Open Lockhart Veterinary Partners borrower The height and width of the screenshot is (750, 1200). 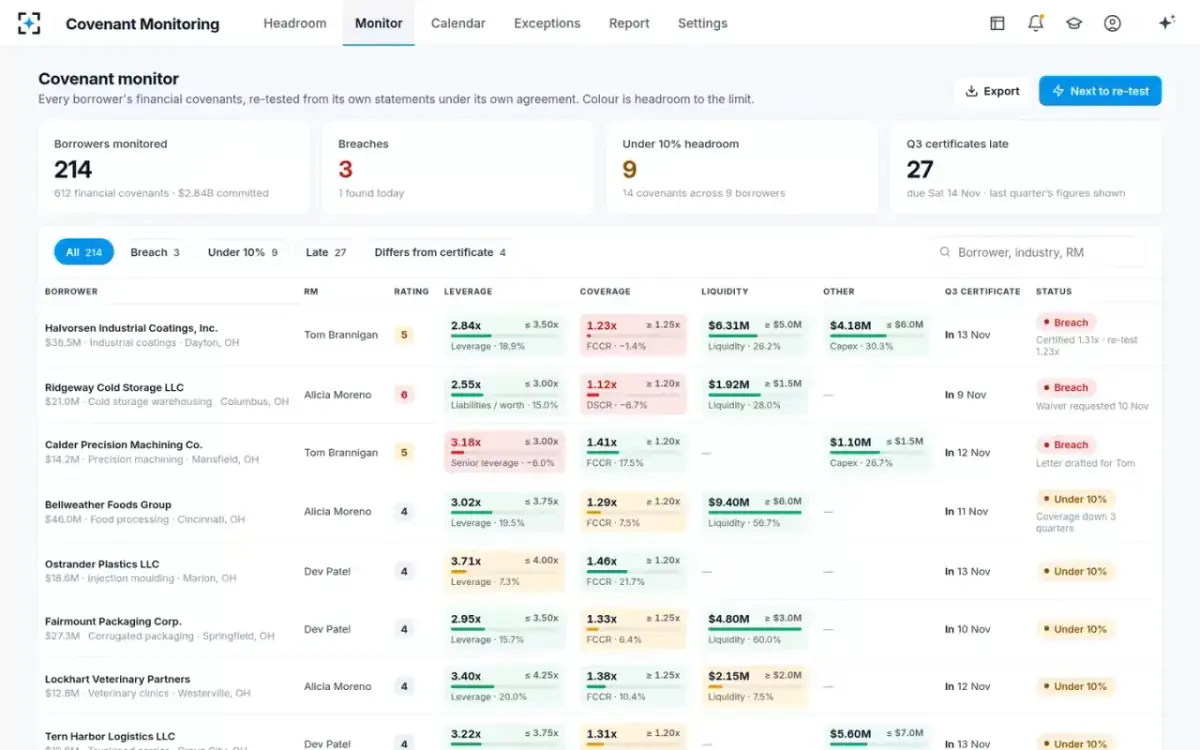(117, 679)
